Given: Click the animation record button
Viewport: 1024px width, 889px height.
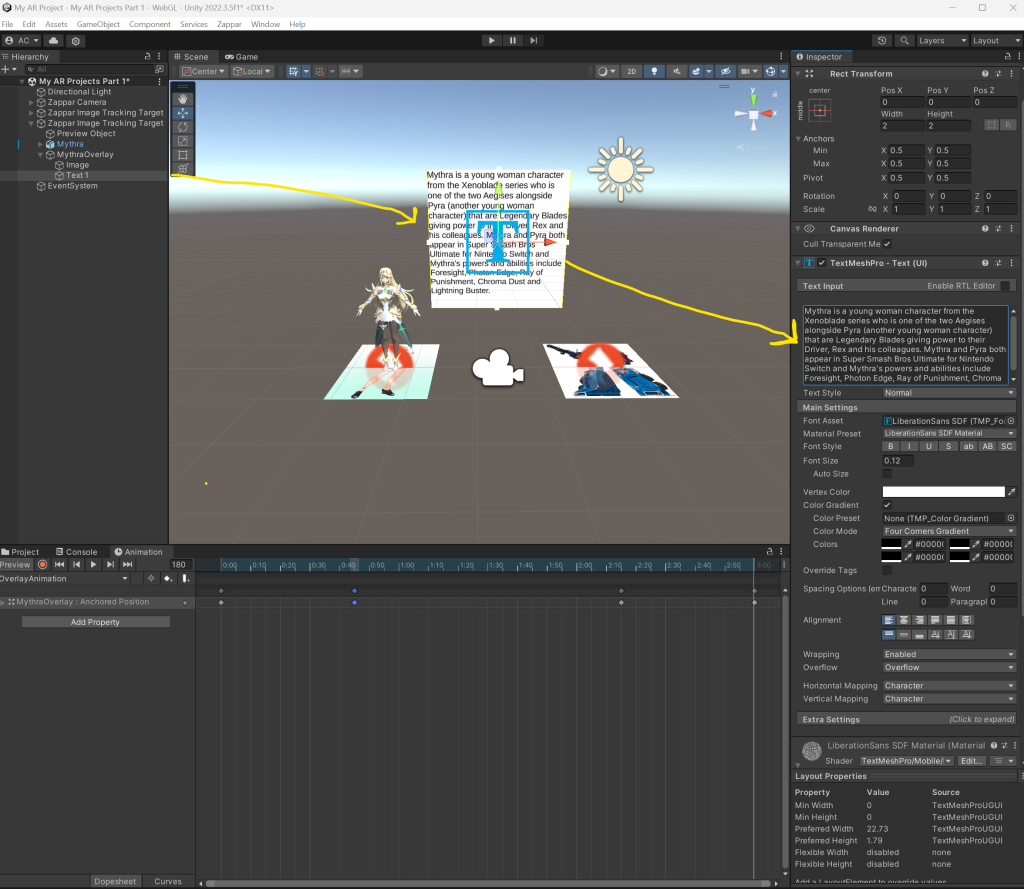Looking at the screenshot, I should click(x=42, y=565).
